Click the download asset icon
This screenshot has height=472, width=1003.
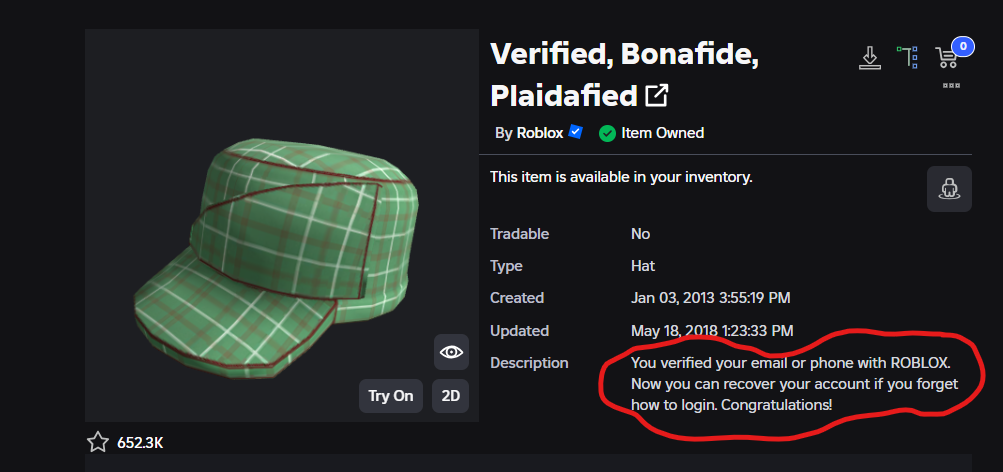pos(870,58)
